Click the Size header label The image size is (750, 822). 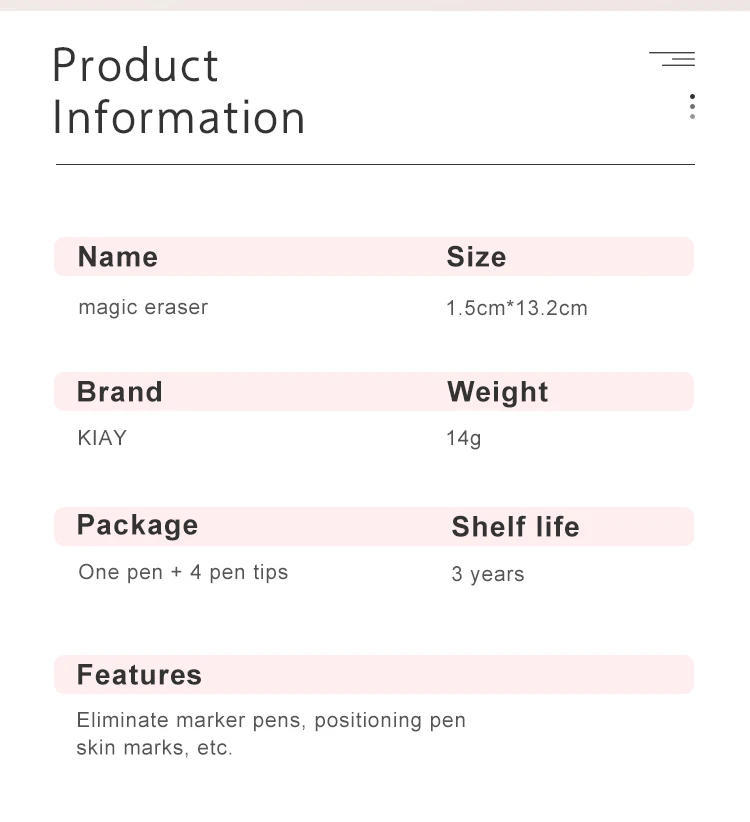[x=476, y=257]
